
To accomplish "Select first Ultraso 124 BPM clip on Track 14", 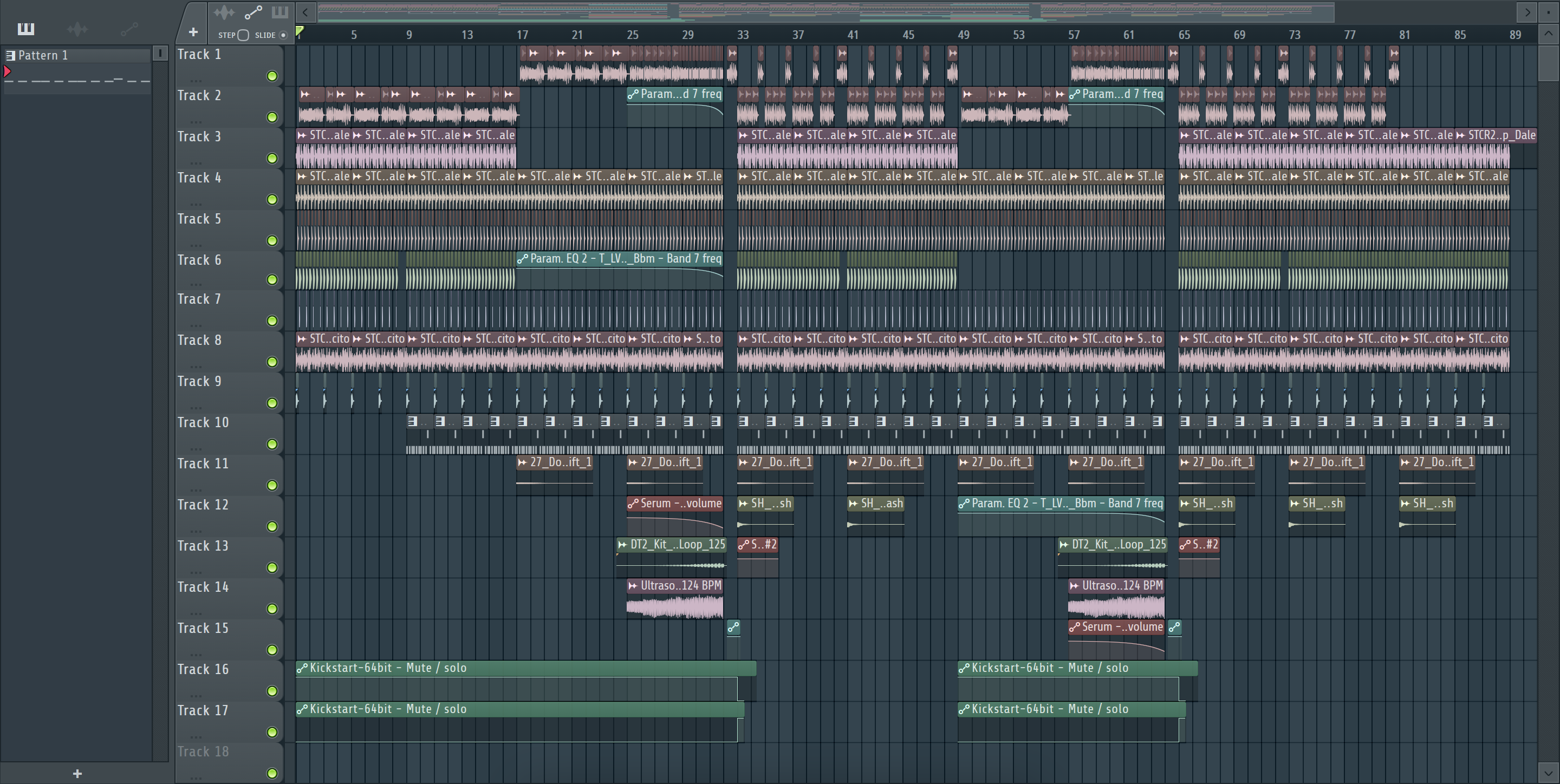I will point(674,598).
